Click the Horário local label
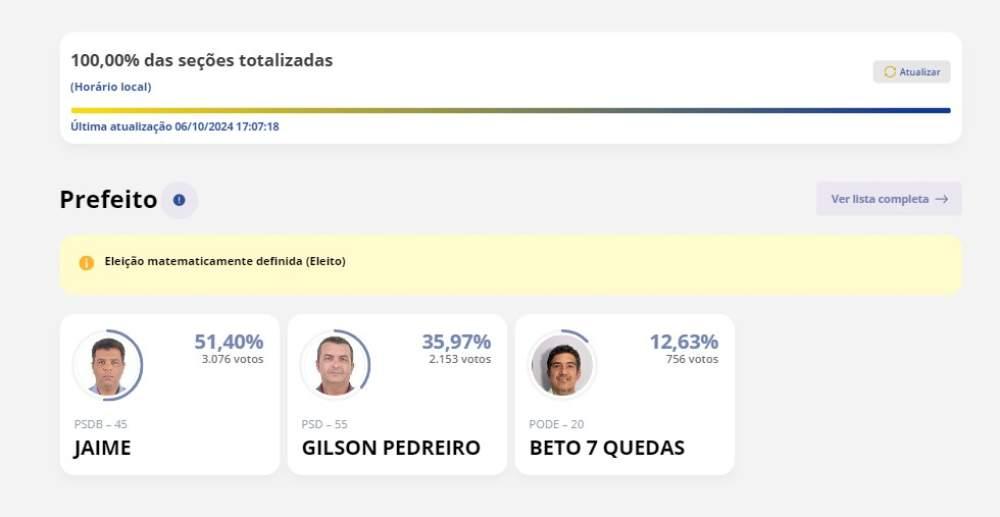 (x=111, y=87)
